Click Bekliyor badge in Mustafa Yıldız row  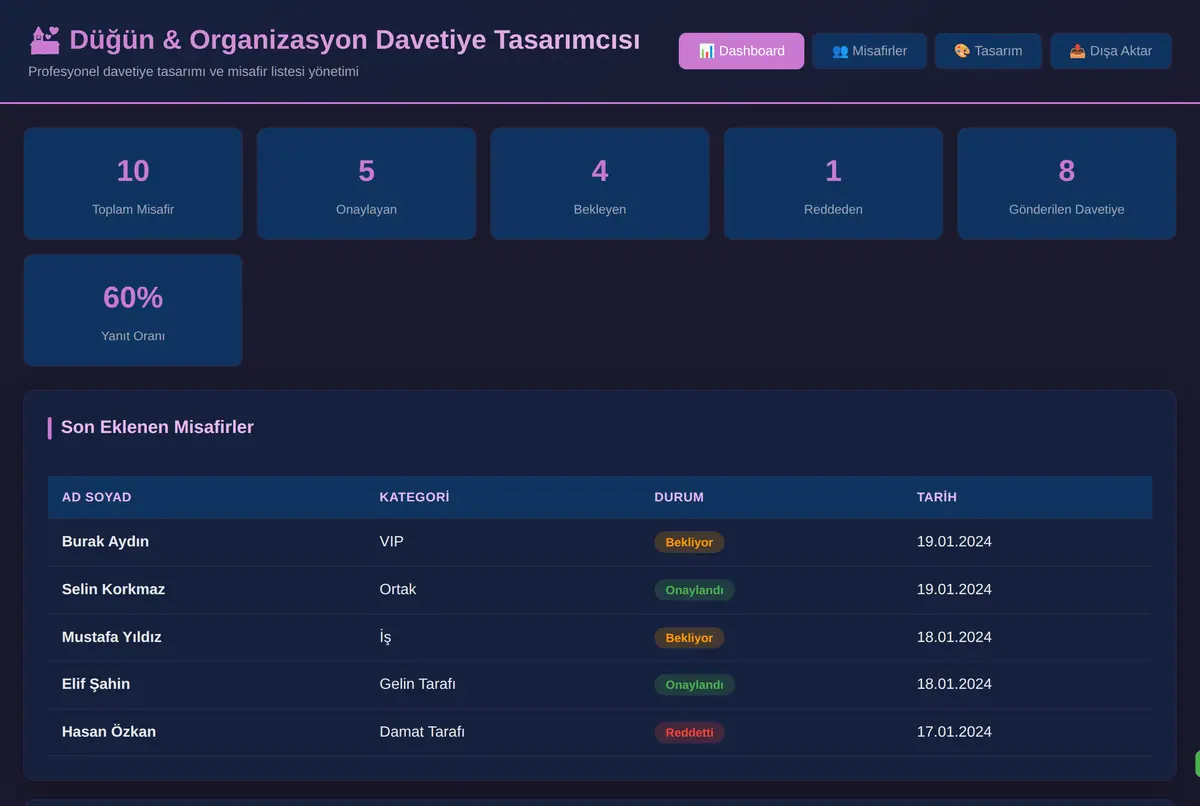pyautogui.click(x=689, y=637)
